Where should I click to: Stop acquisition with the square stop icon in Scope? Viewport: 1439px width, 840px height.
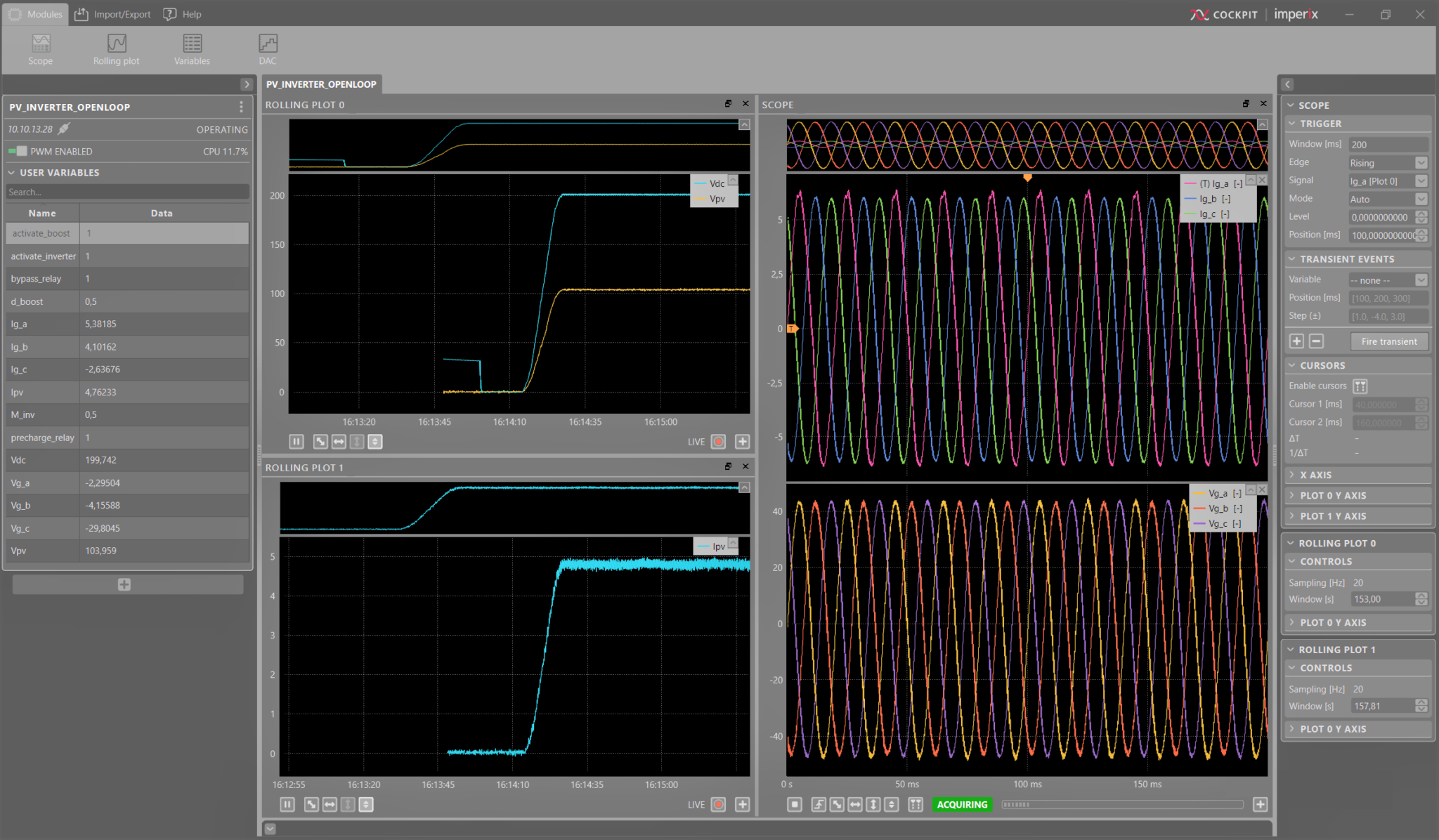[x=795, y=804]
